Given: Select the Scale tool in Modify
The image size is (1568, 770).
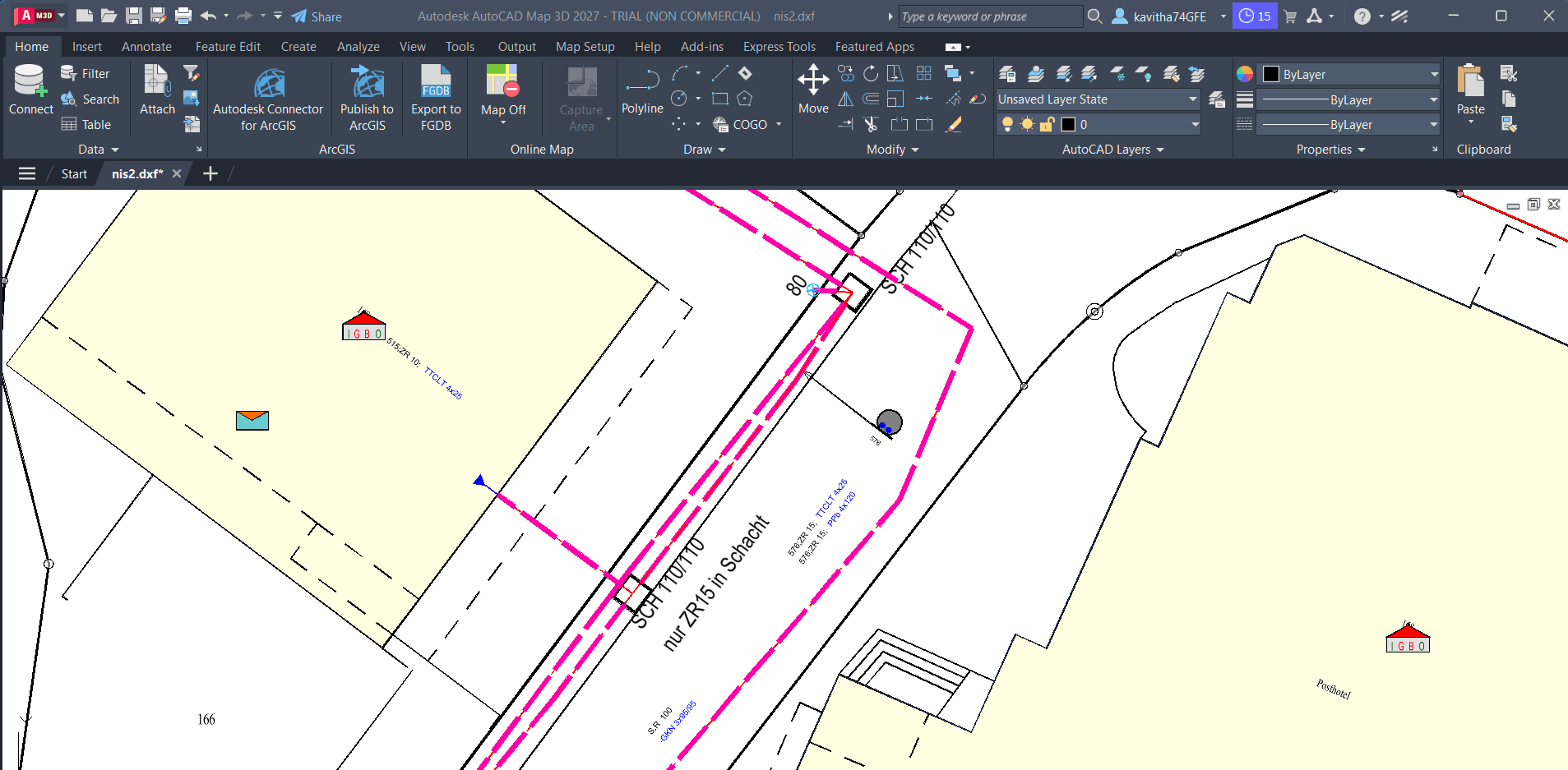Looking at the screenshot, I should coord(895,99).
